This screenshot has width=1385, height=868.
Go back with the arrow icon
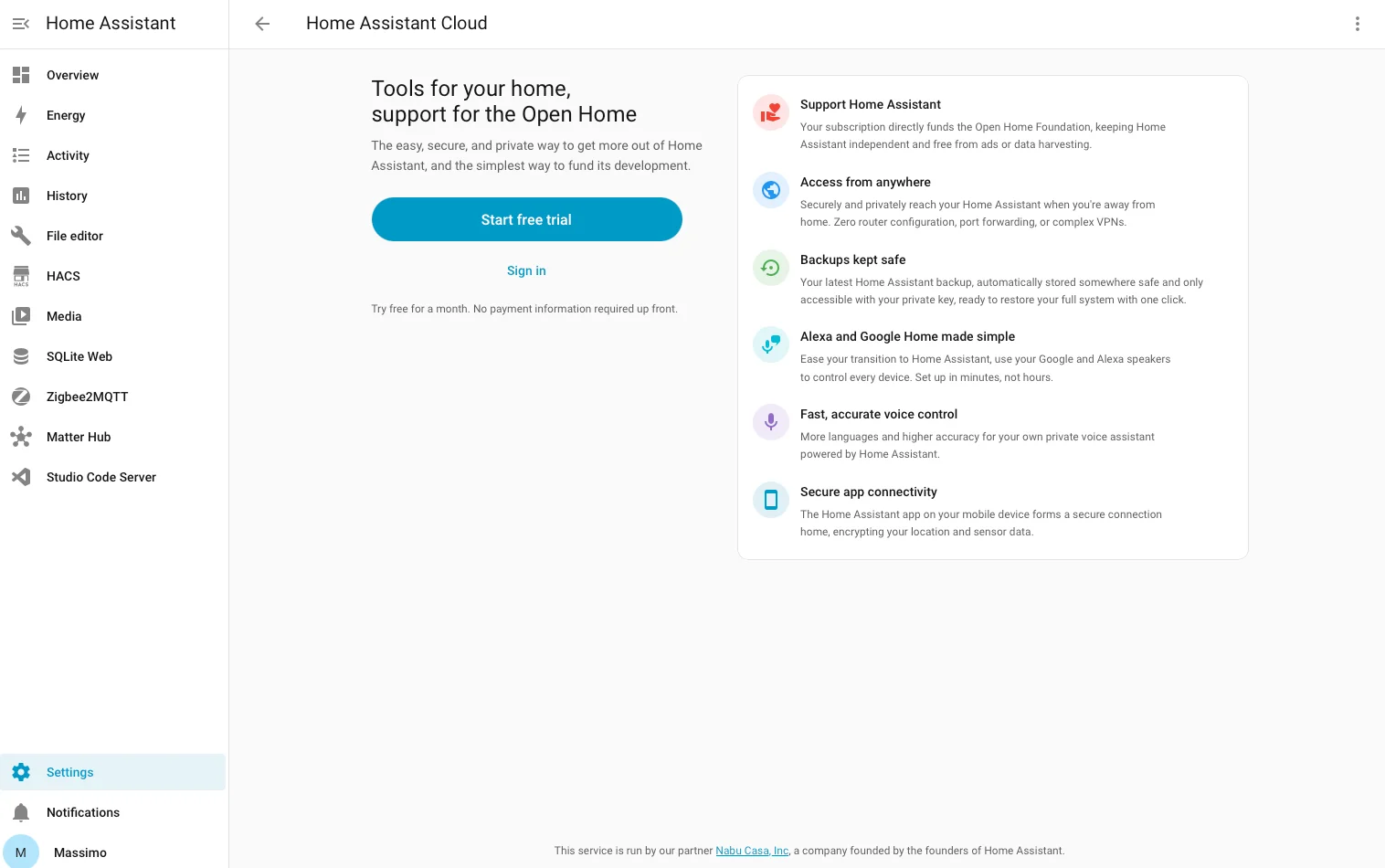click(262, 24)
